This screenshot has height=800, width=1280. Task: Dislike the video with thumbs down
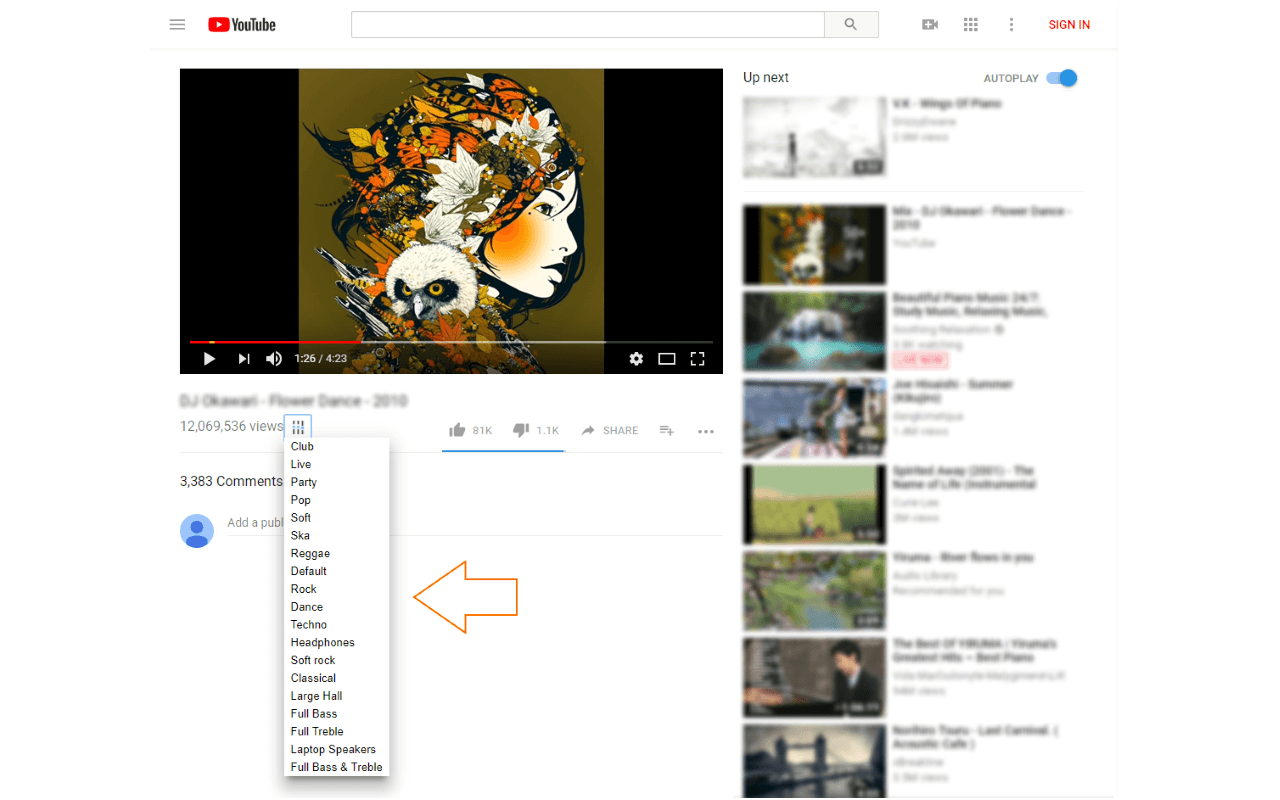click(536, 430)
